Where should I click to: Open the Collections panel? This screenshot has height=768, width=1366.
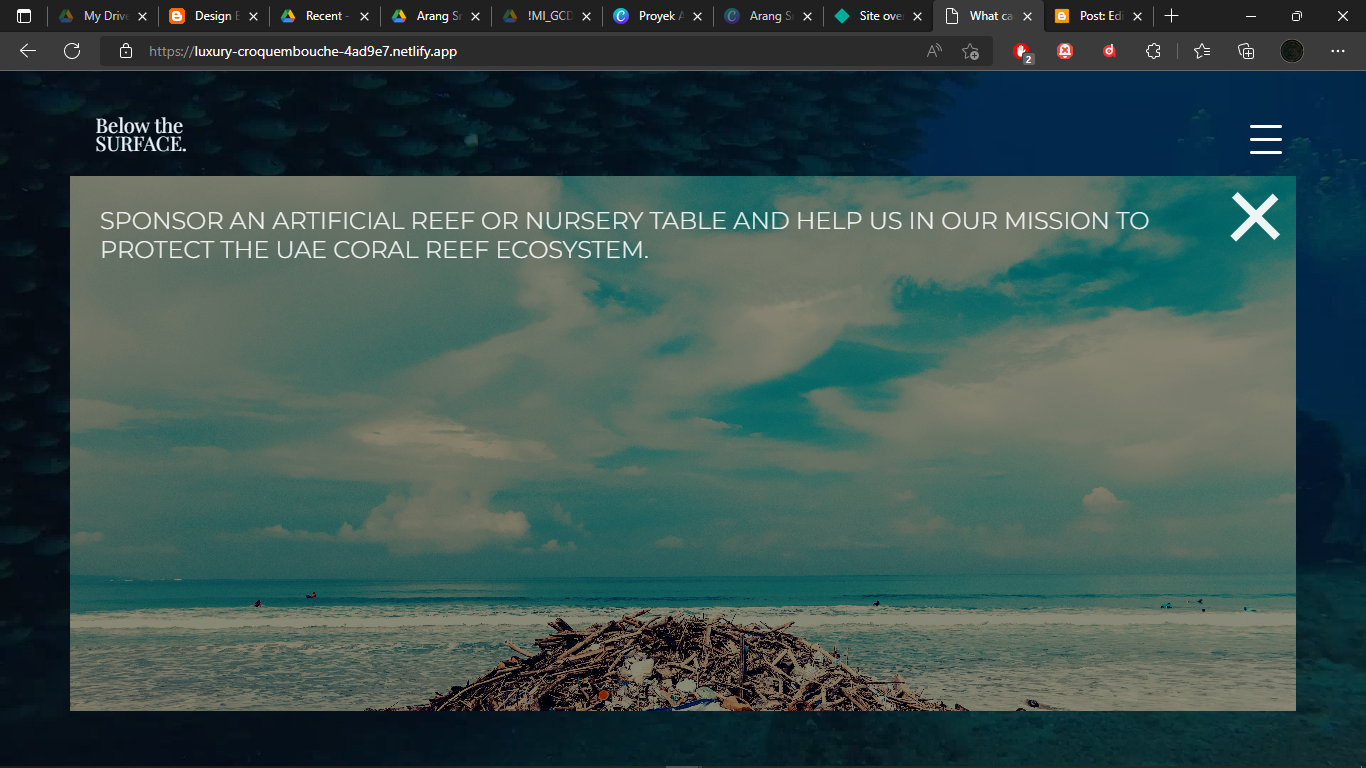[x=1246, y=51]
